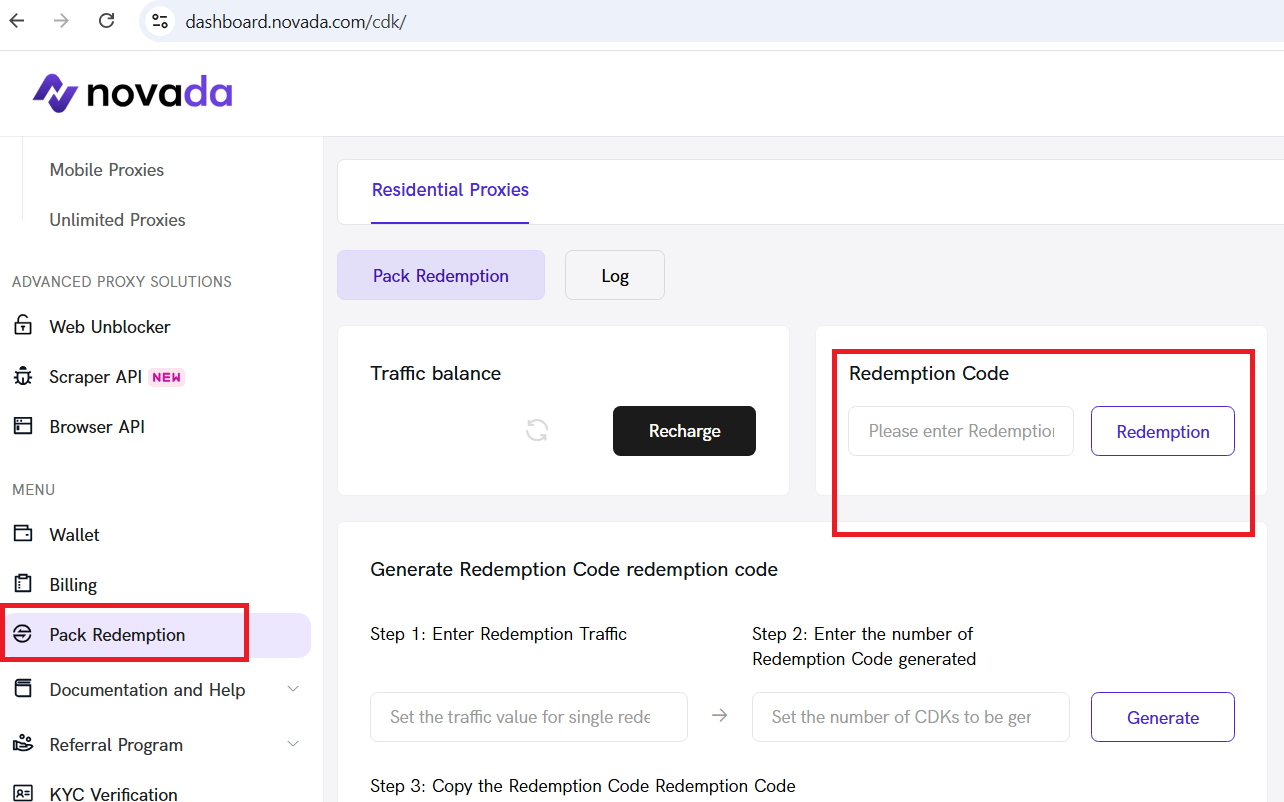Select the Residential Proxies tab
The image size is (1284, 802).
tap(450, 190)
